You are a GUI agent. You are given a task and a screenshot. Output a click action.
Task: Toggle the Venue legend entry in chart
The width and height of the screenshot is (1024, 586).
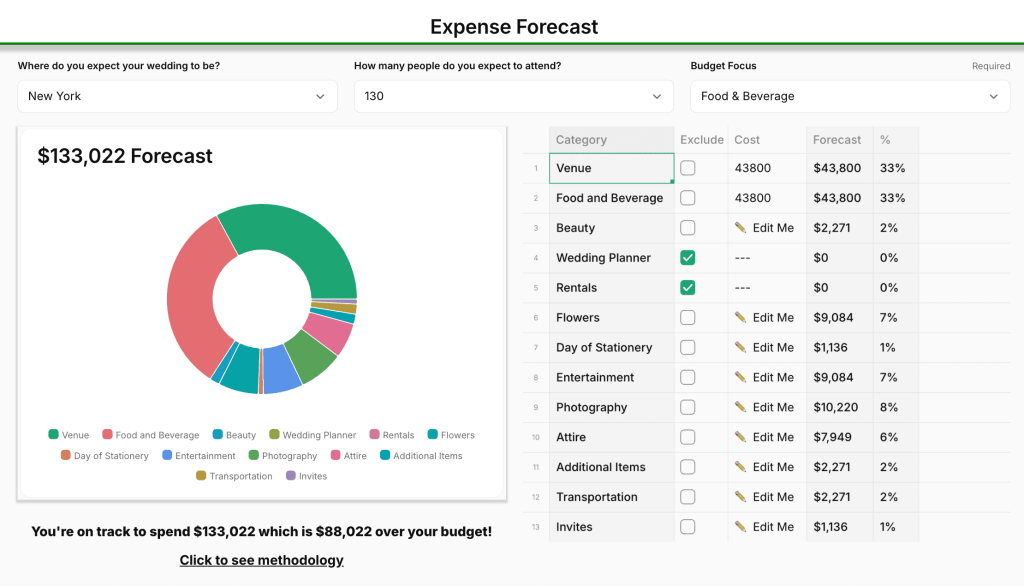click(x=69, y=435)
